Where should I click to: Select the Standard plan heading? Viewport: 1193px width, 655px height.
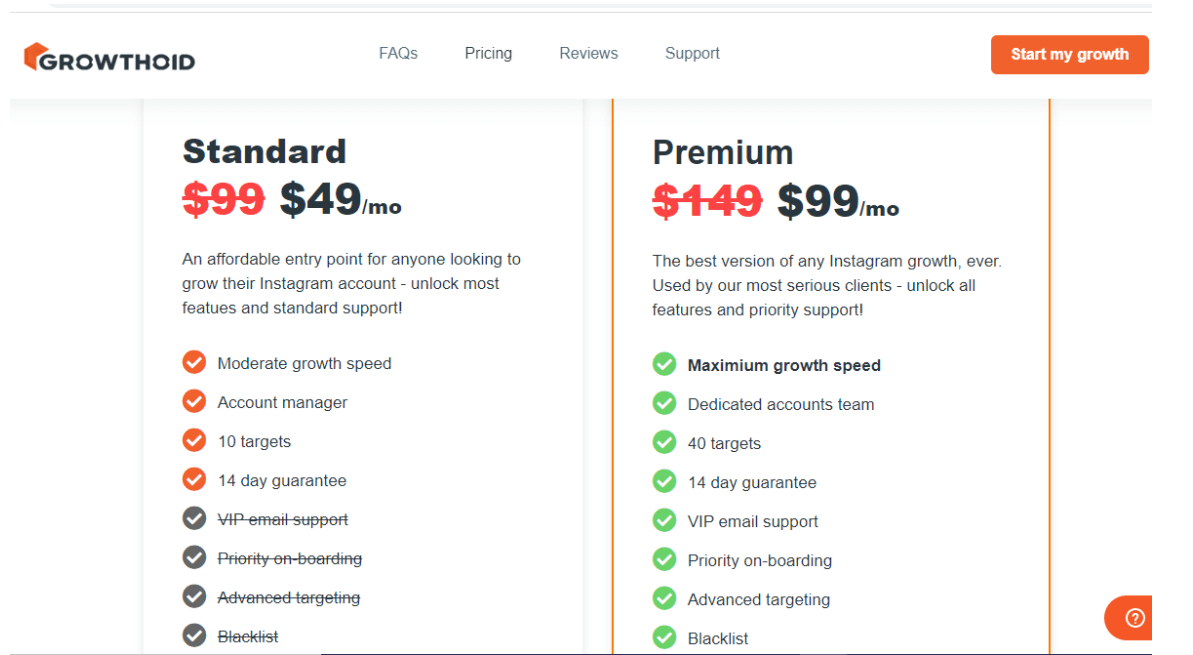point(265,151)
